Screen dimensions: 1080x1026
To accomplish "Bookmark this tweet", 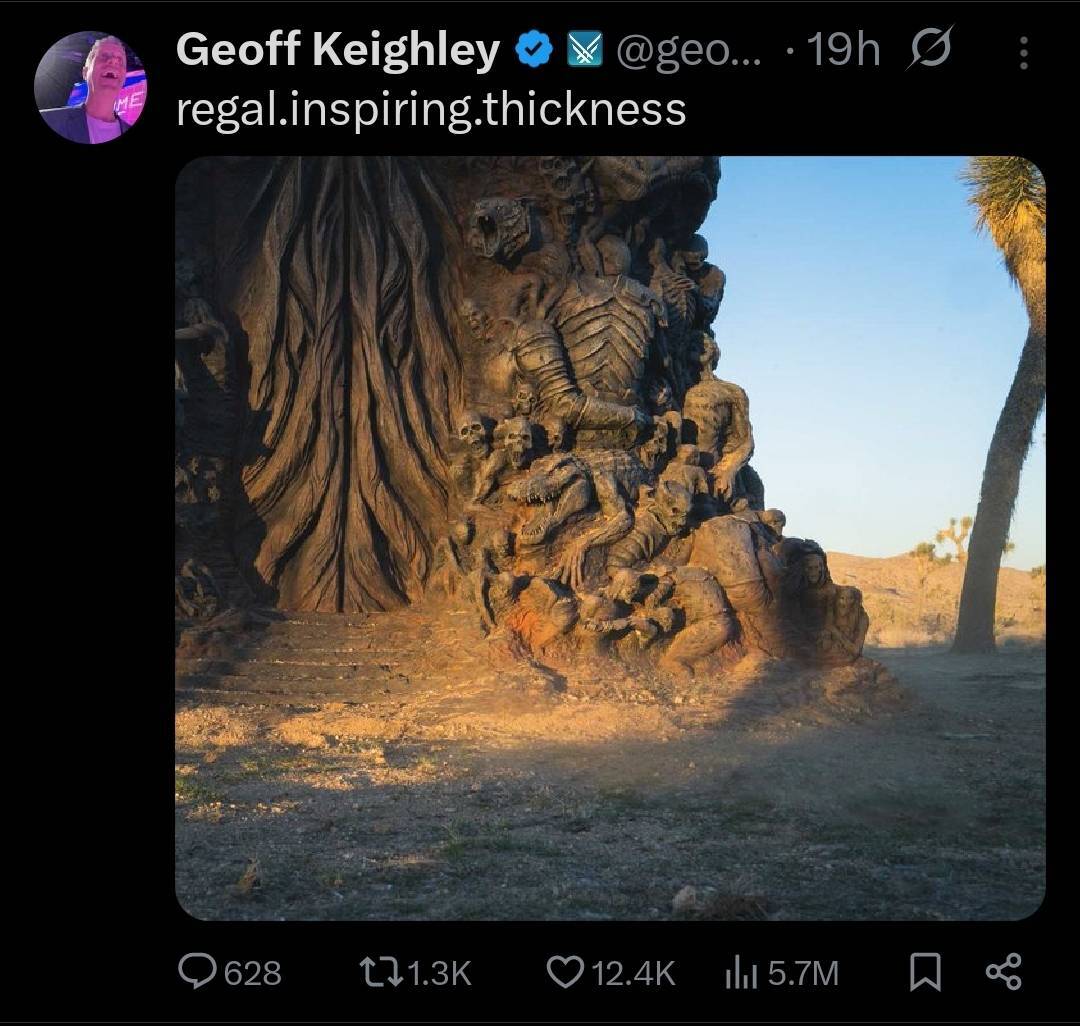I will click(x=925, y=972).
